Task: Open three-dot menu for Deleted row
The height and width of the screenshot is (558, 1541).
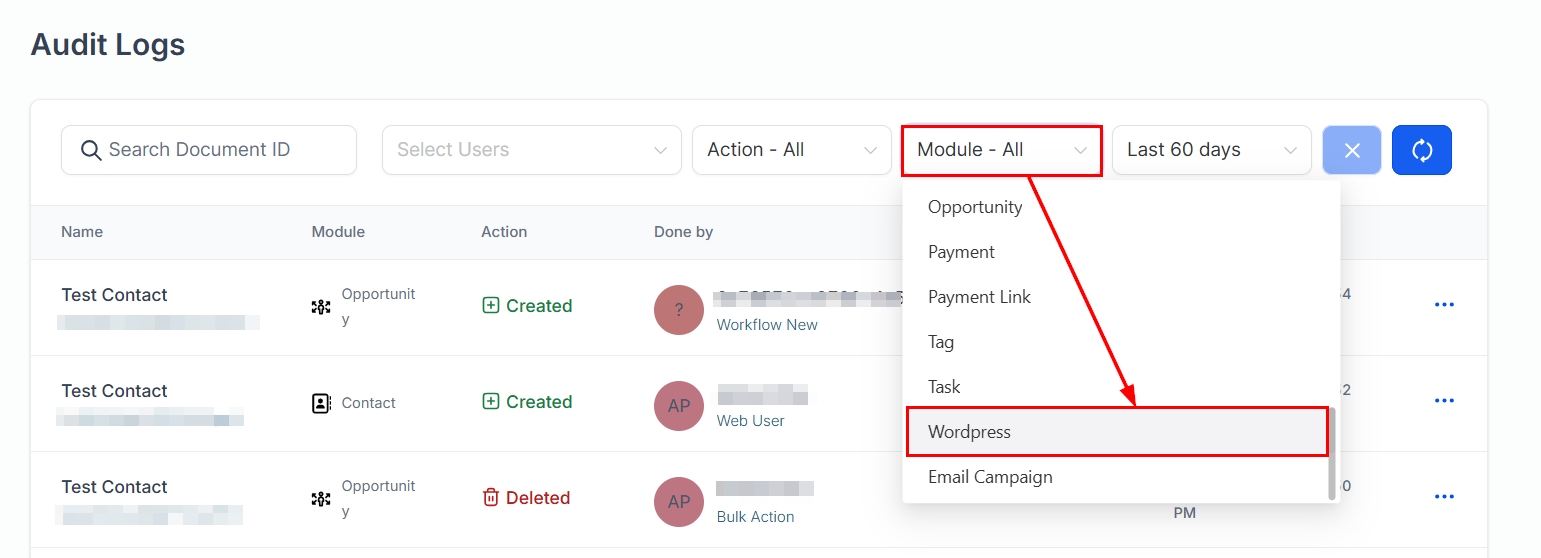Action: coord(1443,497)
